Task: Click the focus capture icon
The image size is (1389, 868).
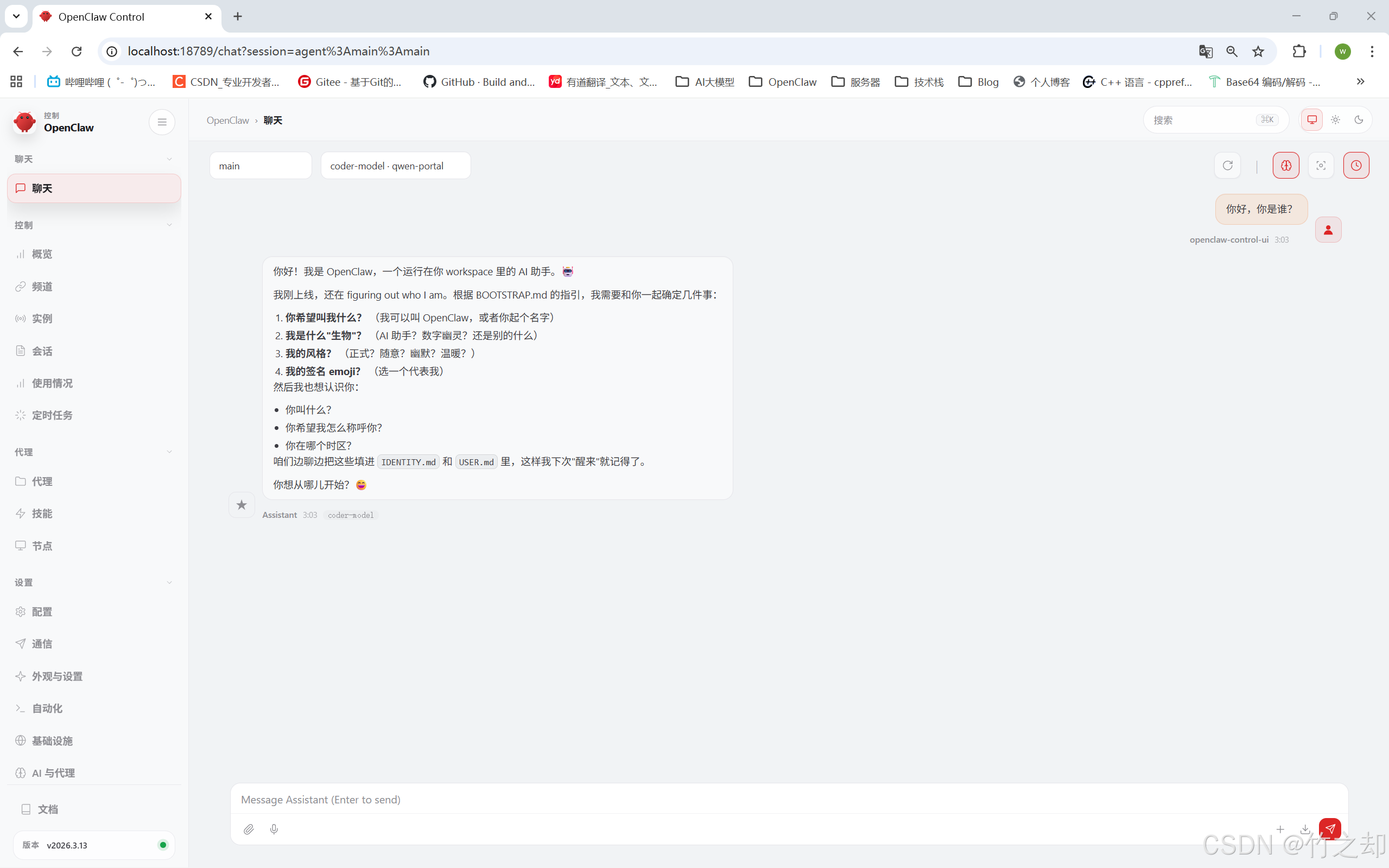Action: click(x=1321, y=166)
